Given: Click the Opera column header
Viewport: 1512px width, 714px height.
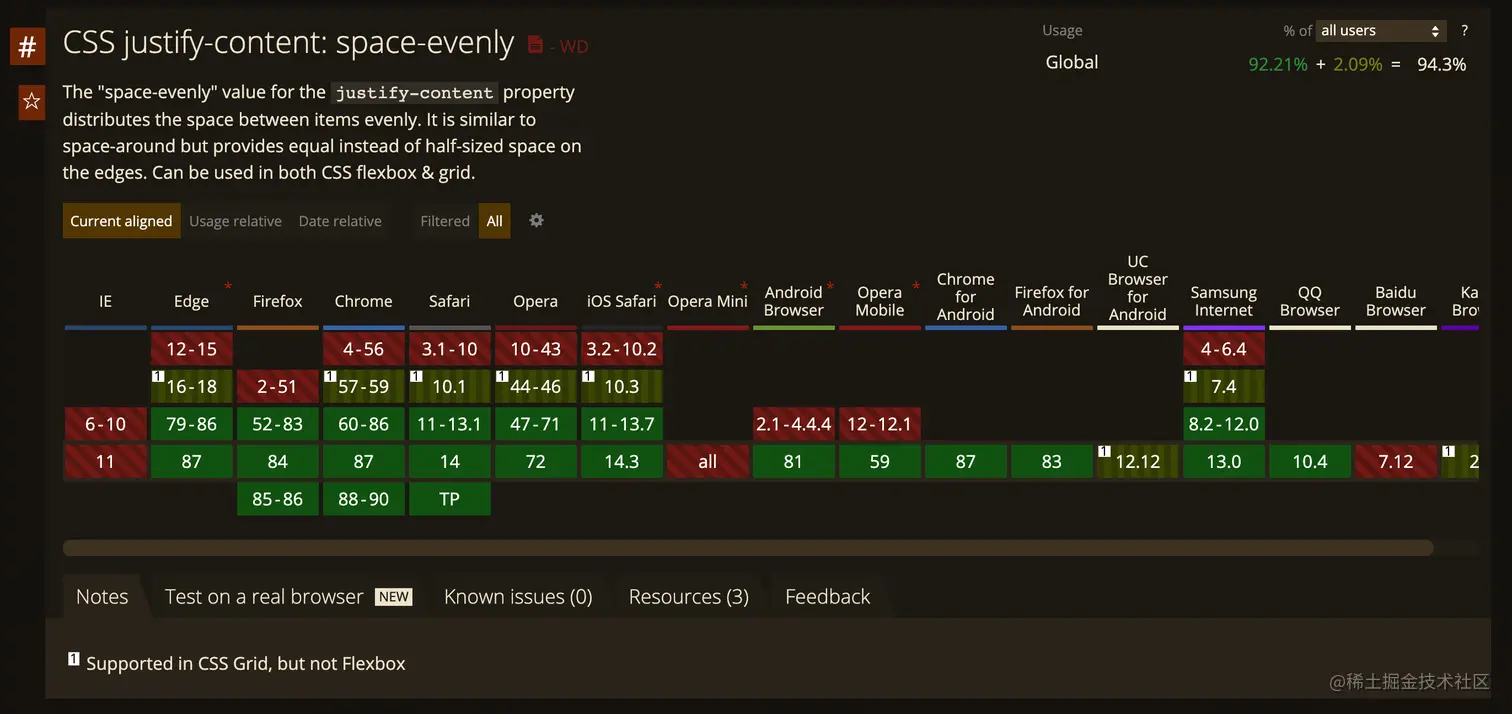Looking at the screenshot, I should (536, 301).
